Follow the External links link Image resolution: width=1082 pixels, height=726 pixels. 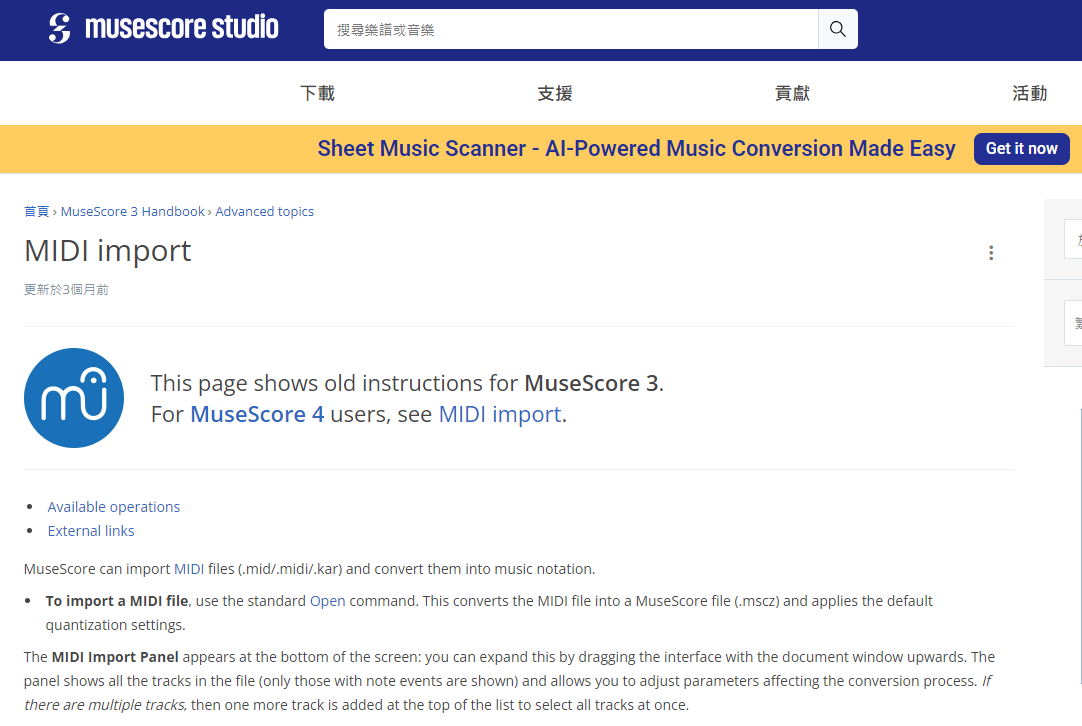90,530
